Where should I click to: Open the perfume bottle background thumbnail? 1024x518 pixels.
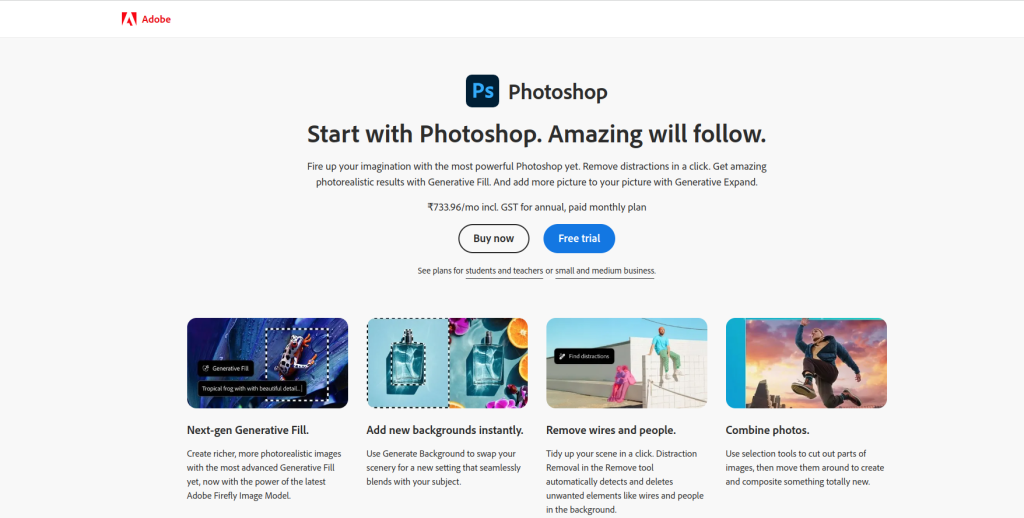pos(447,363)
